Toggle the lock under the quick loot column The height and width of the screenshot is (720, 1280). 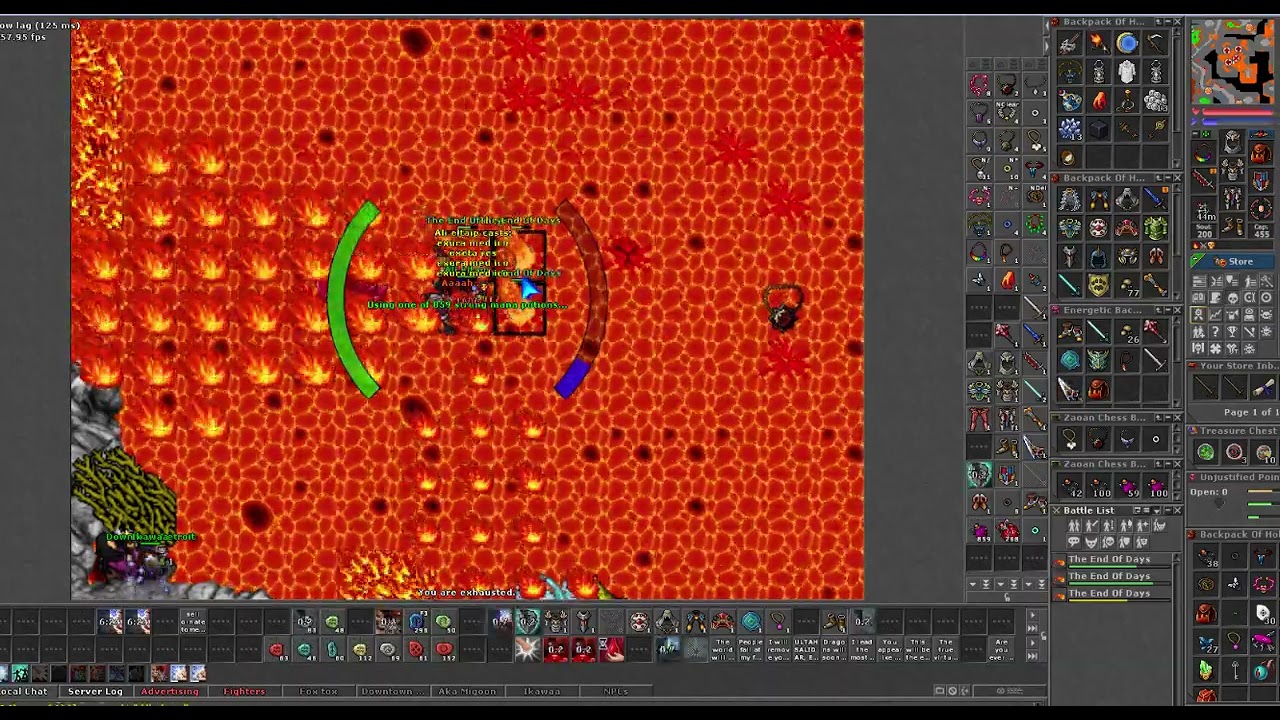[x=1007, y=597]
